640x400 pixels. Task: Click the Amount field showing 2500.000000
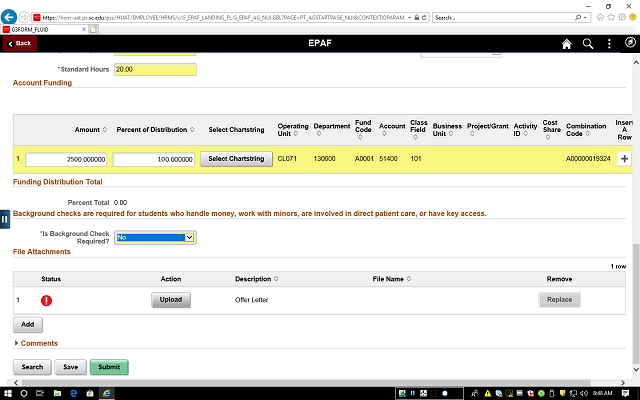click(66, 159)
